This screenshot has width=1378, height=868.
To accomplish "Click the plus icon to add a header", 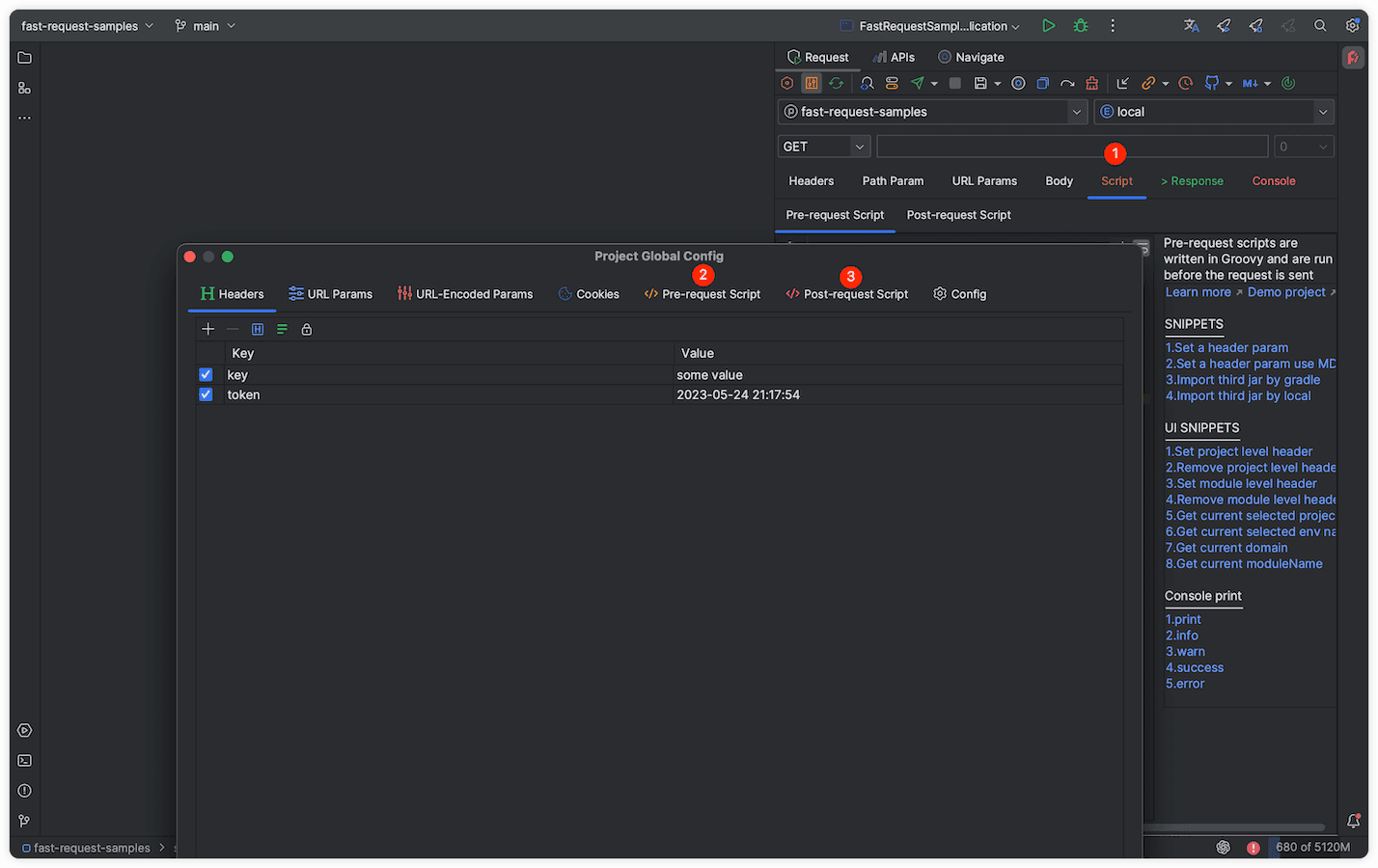I will tap(207, 329).
